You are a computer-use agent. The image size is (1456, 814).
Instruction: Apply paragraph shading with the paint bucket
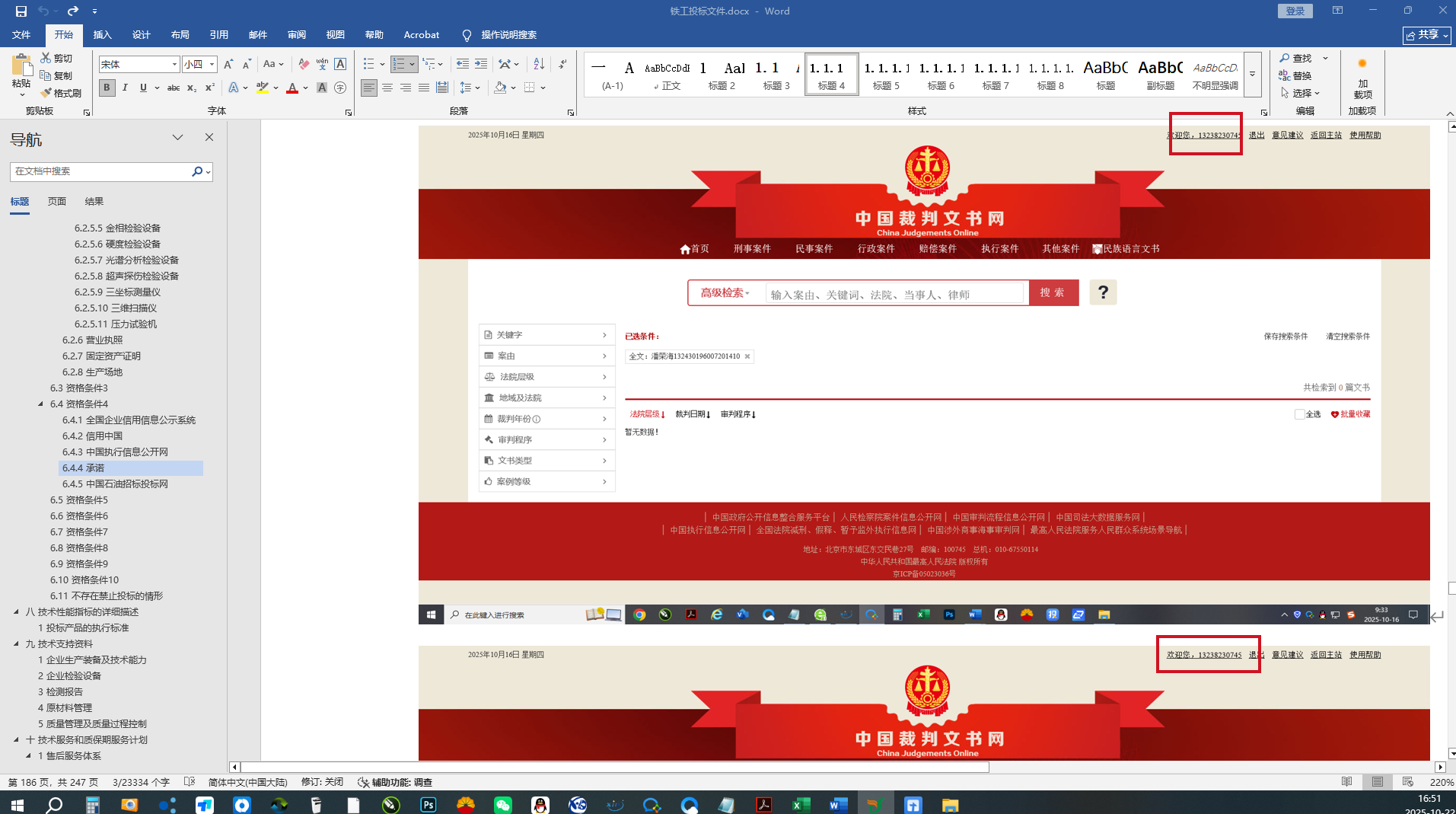coord(500,88)
